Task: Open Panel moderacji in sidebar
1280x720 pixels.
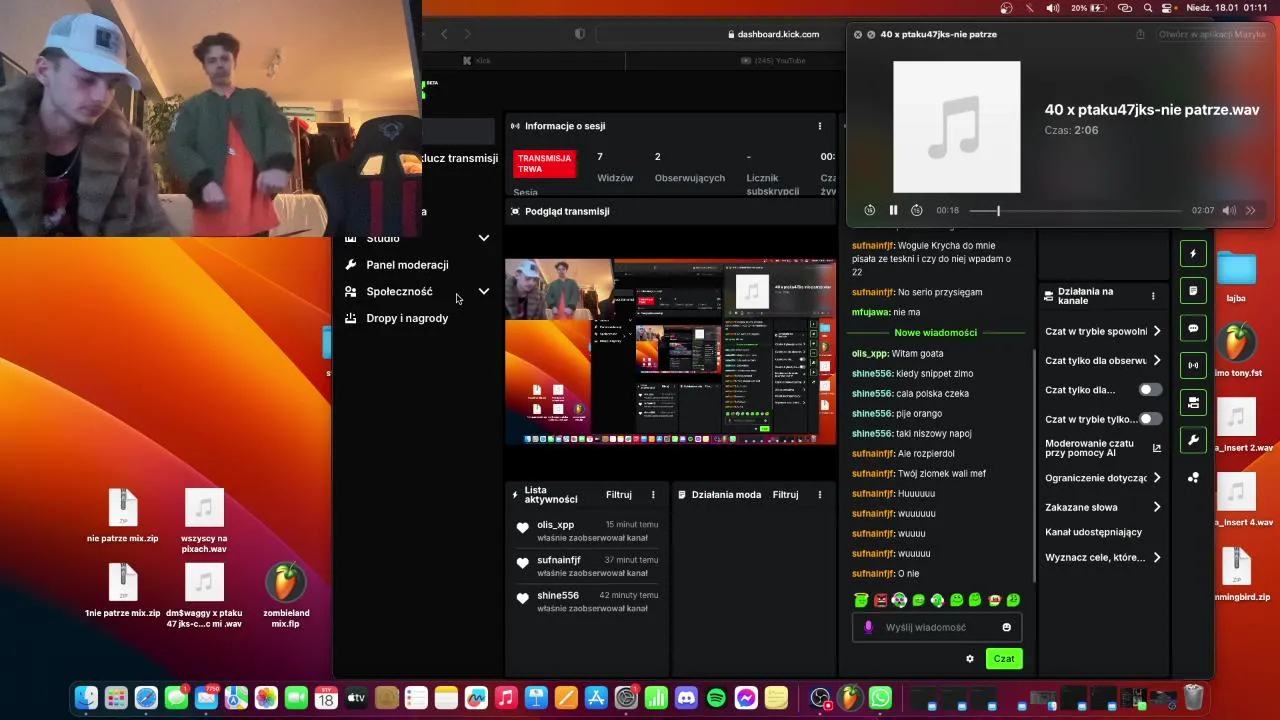Action: [x=407, y=265]
